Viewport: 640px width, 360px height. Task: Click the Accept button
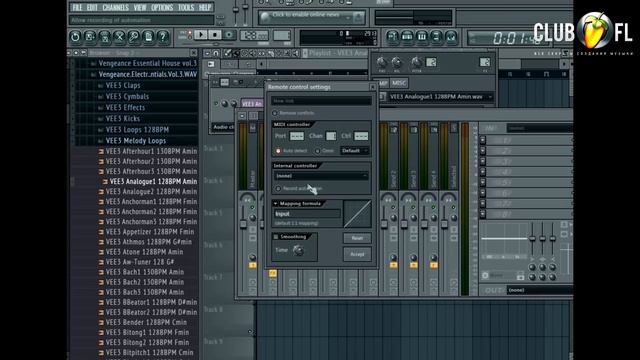point(357,254)
